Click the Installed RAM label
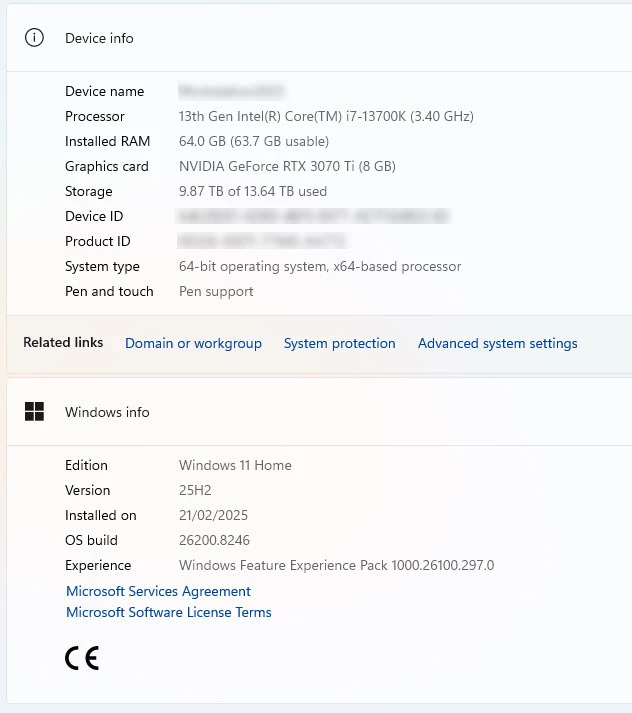Screen dimensions: 632x713 107,141
